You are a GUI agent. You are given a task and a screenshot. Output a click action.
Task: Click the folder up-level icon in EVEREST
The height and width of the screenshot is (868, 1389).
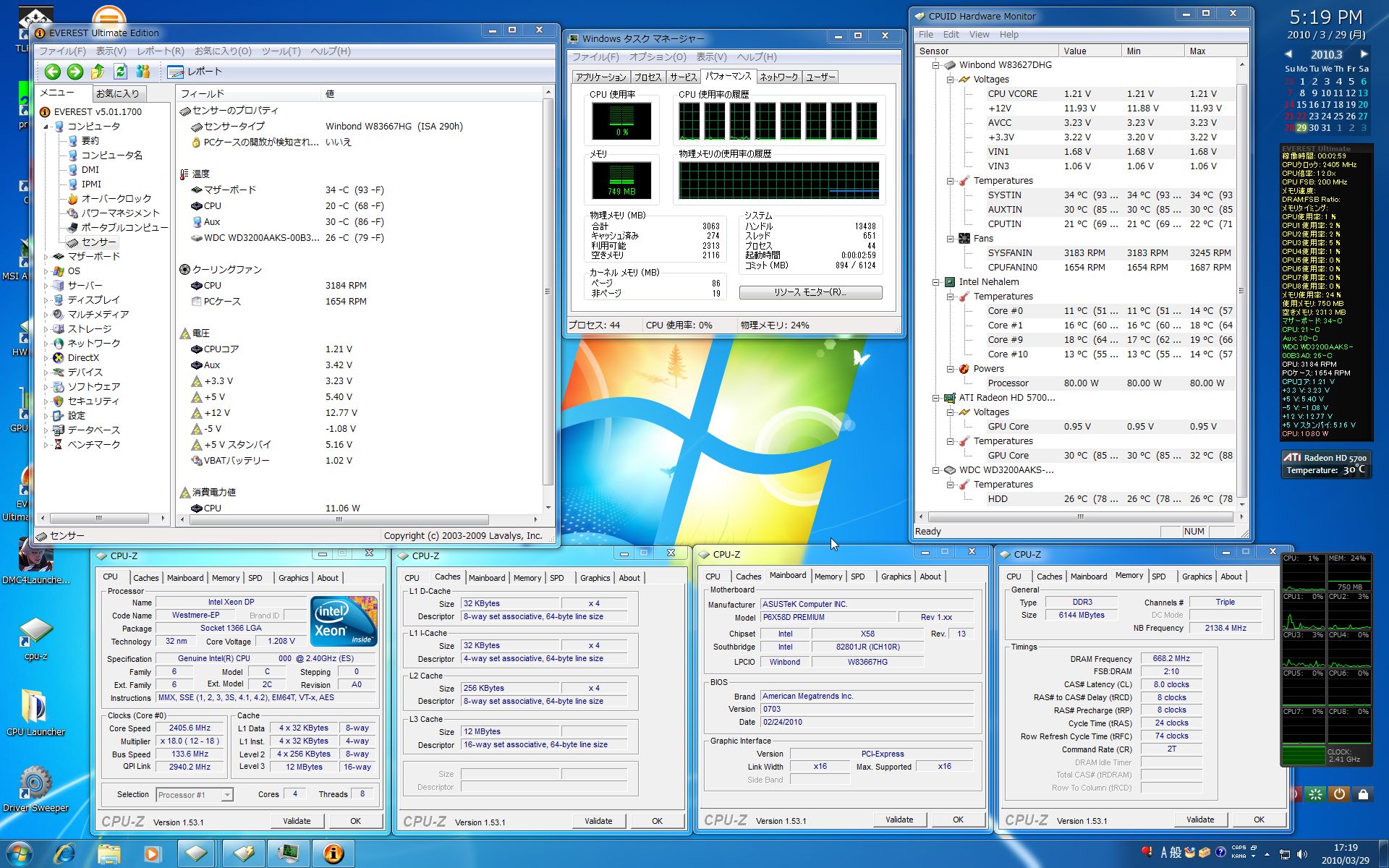coord(98,71)
